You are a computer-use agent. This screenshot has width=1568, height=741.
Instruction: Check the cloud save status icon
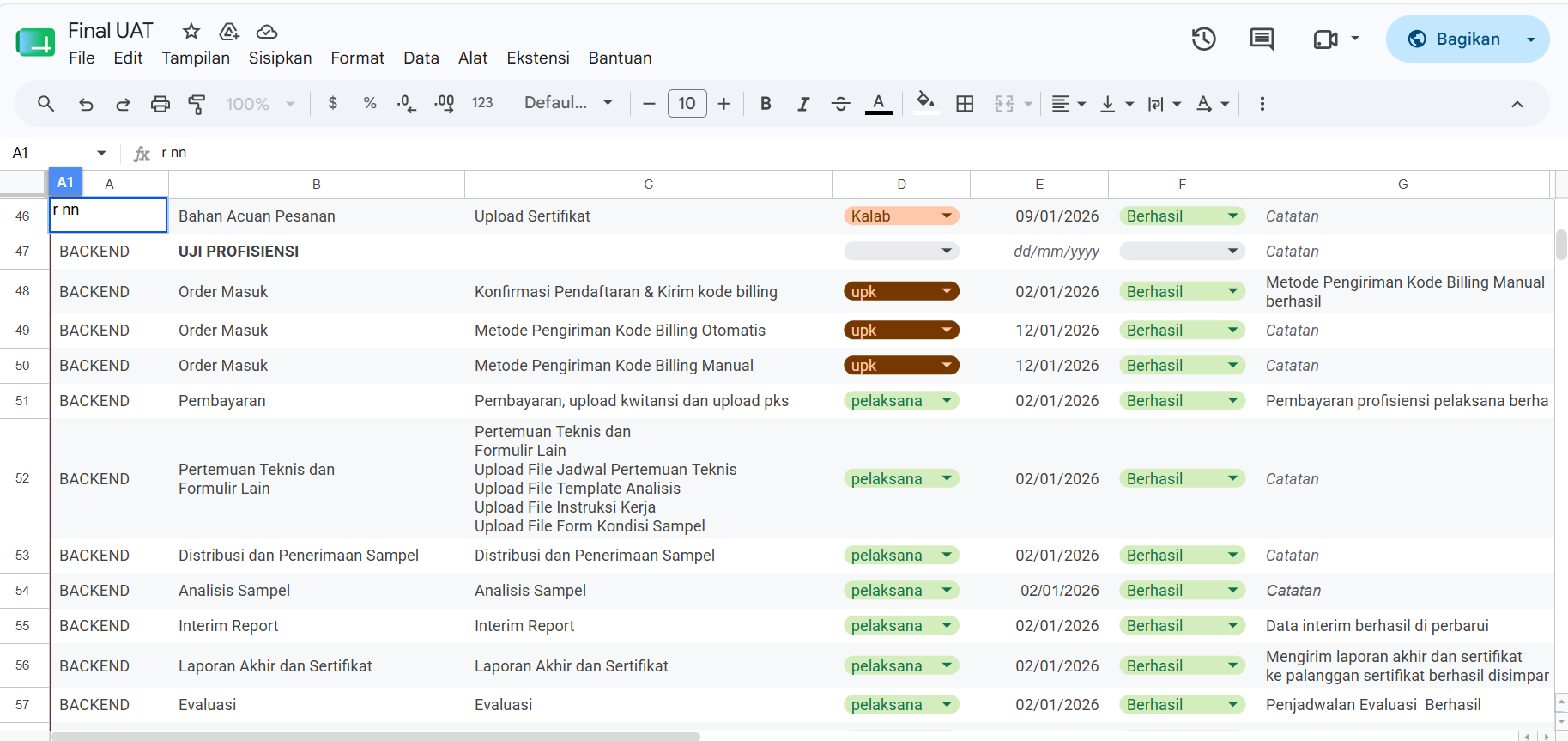[267, 32]
